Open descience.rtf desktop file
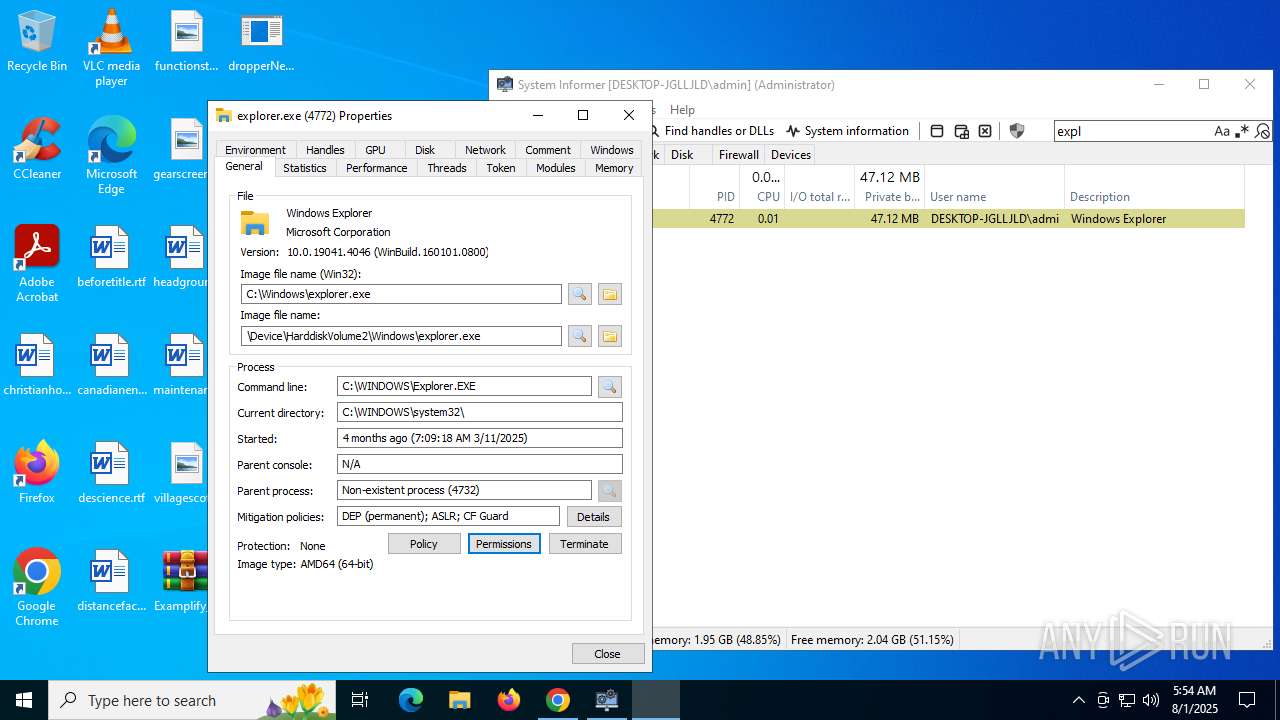This screenshot has height=720, width=1280. pyautogui.click(x=111, y=473)
